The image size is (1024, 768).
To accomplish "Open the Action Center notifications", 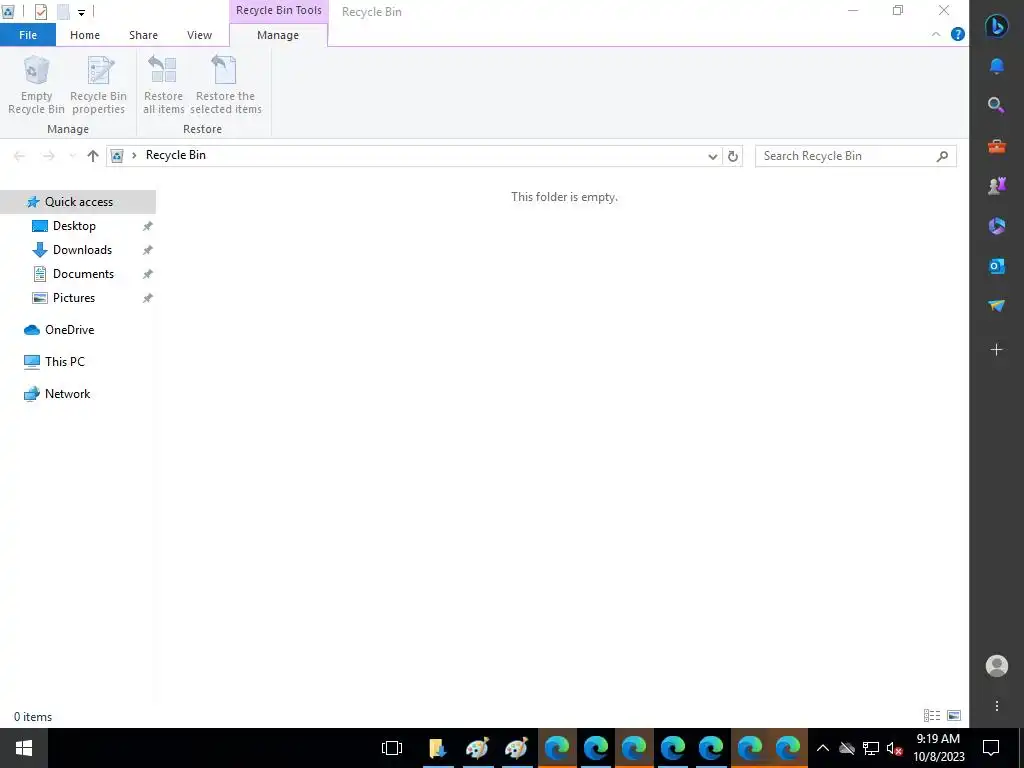I will (991, 748).
